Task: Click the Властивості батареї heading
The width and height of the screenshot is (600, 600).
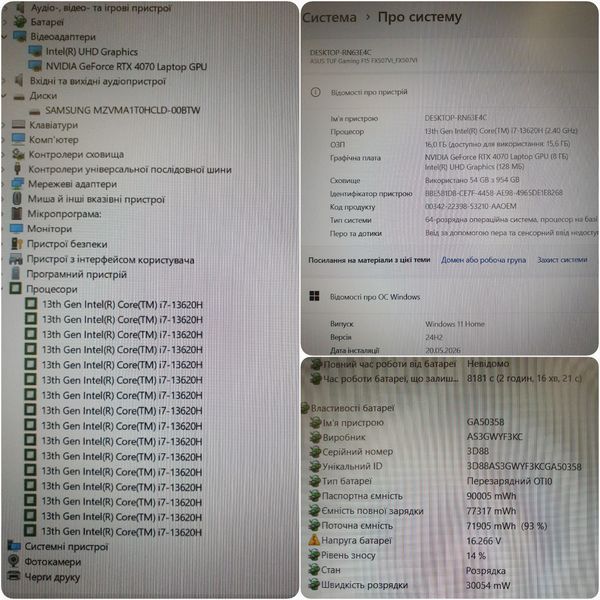Action: click(352, 408)
